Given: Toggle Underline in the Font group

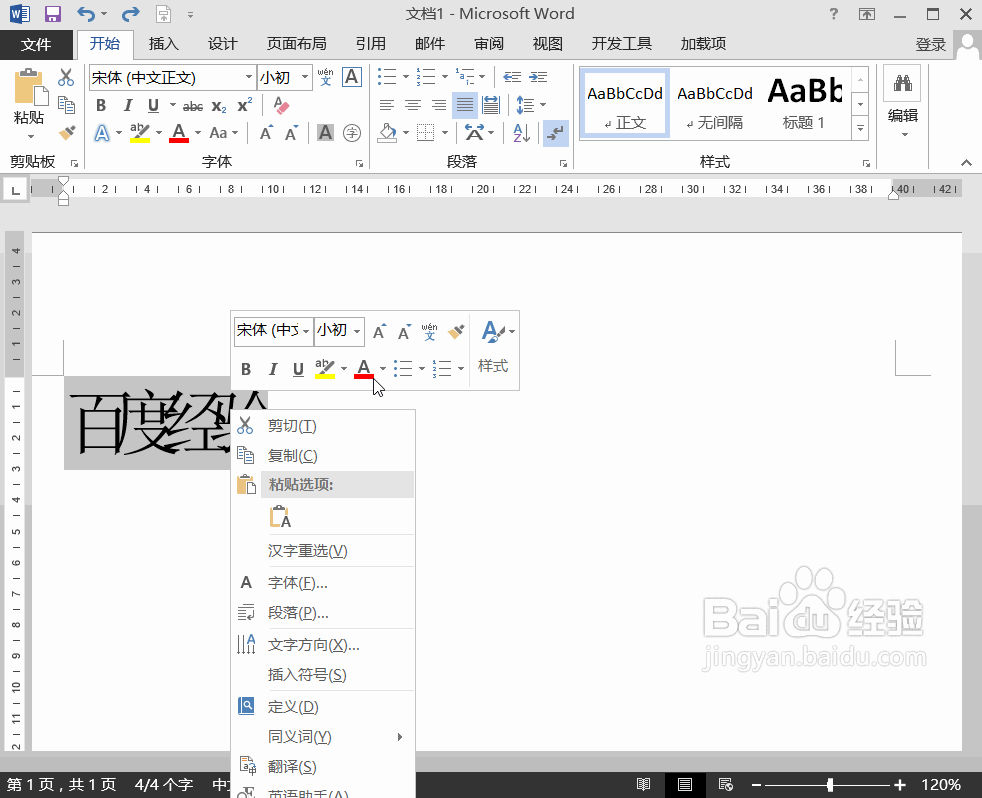Looking at the screenshot, I should click(152, 105).
